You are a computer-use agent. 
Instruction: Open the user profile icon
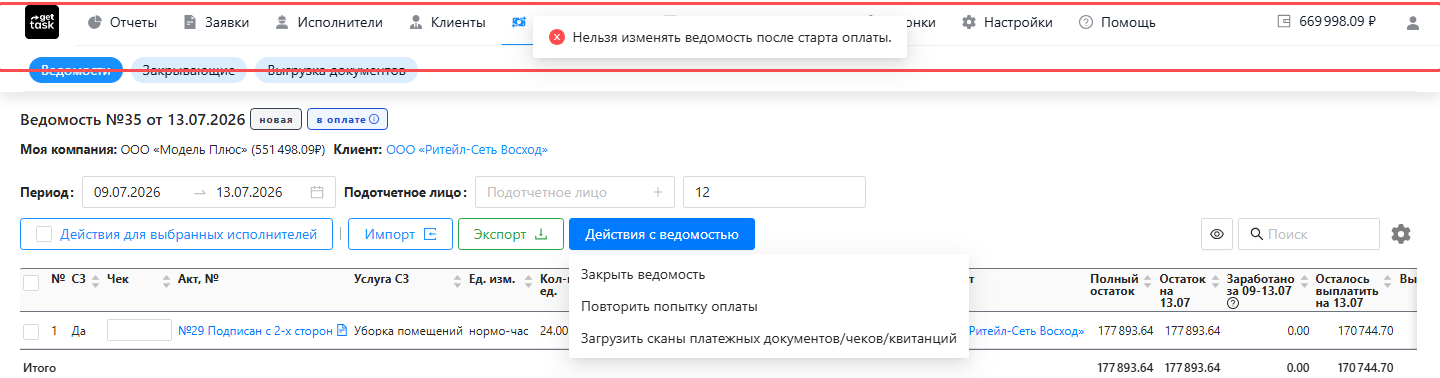point(1413,22)
